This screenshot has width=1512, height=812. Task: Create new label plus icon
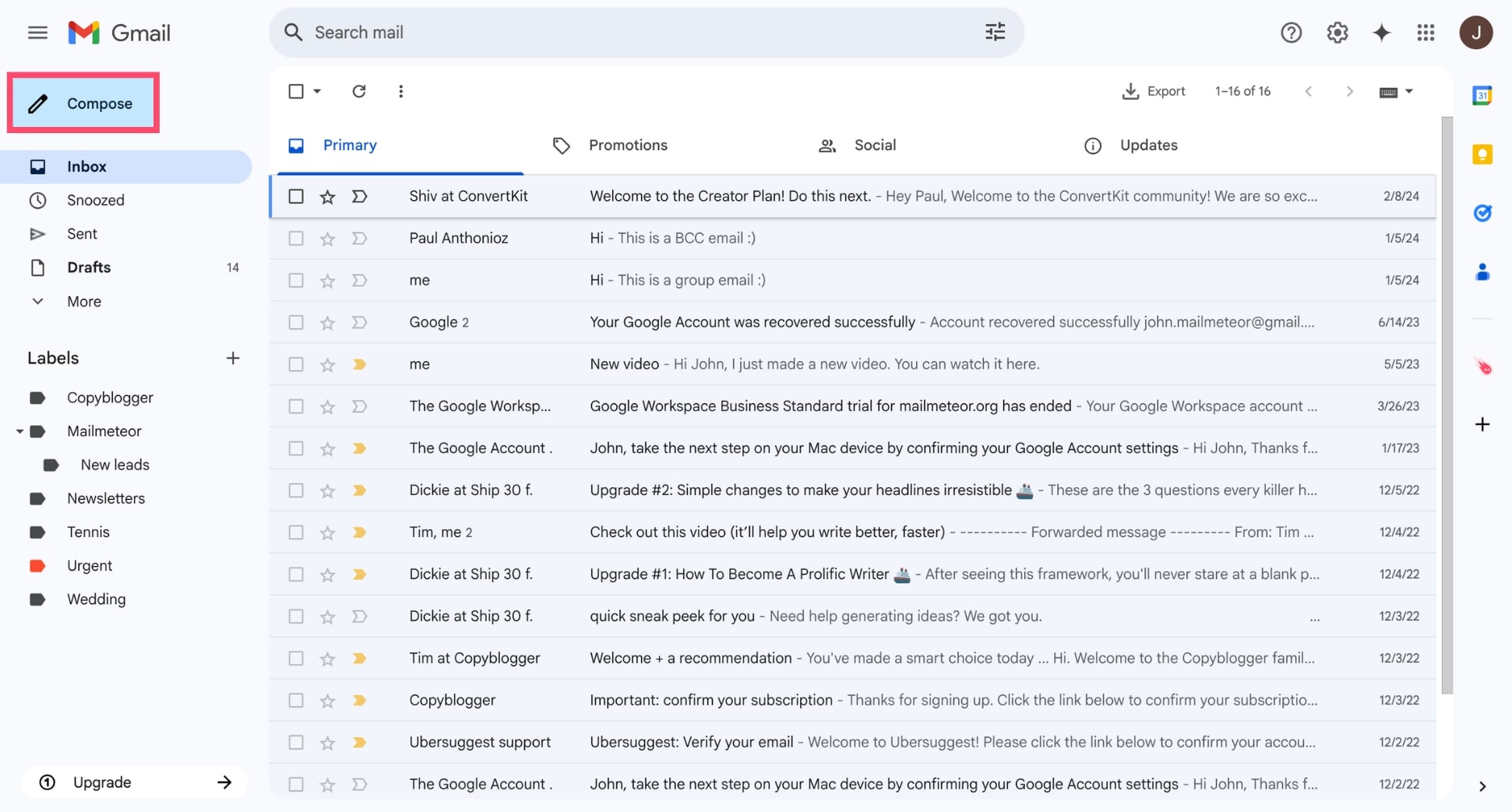pos(232,358)
